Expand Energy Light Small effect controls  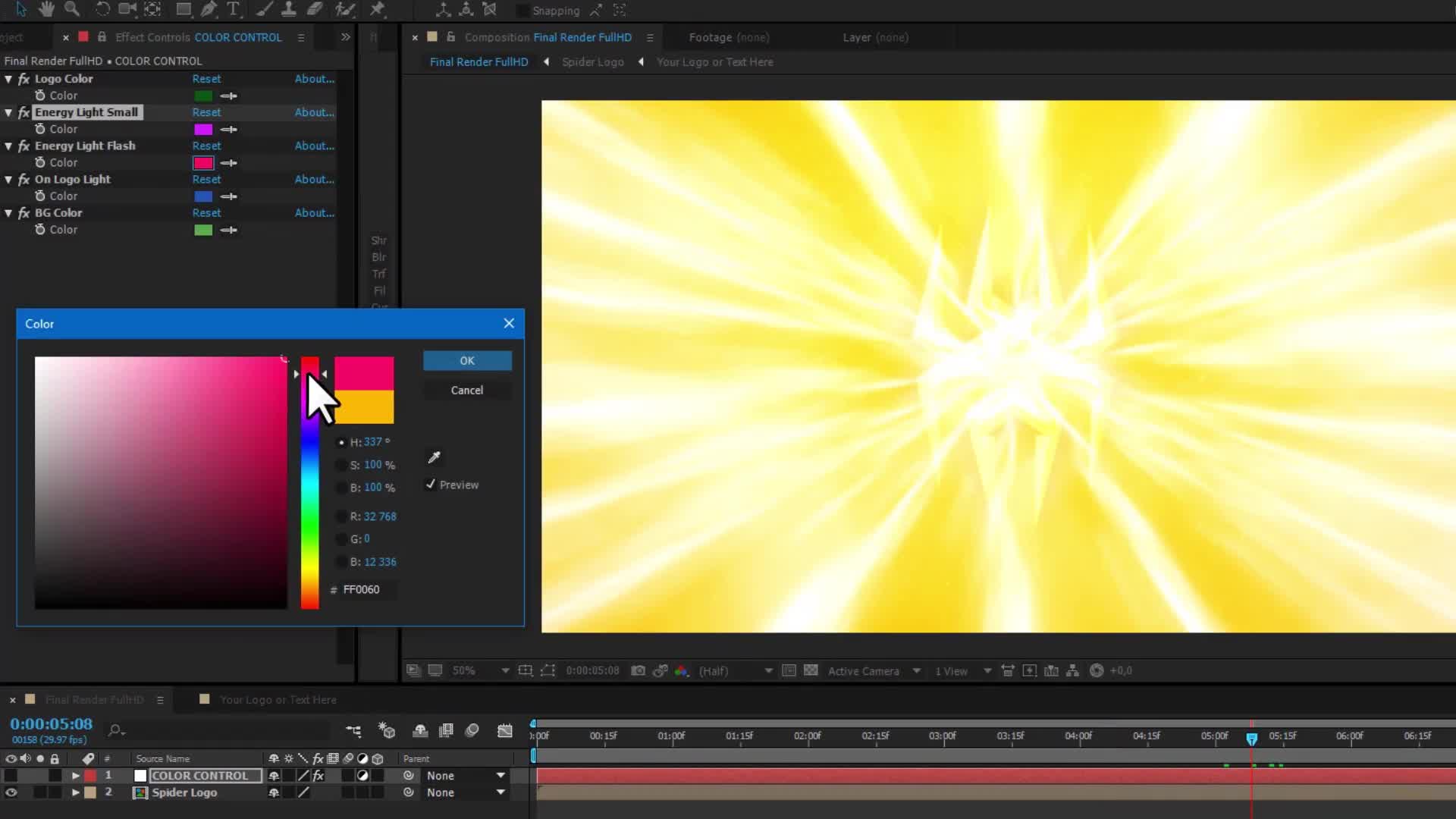[9, 112]
